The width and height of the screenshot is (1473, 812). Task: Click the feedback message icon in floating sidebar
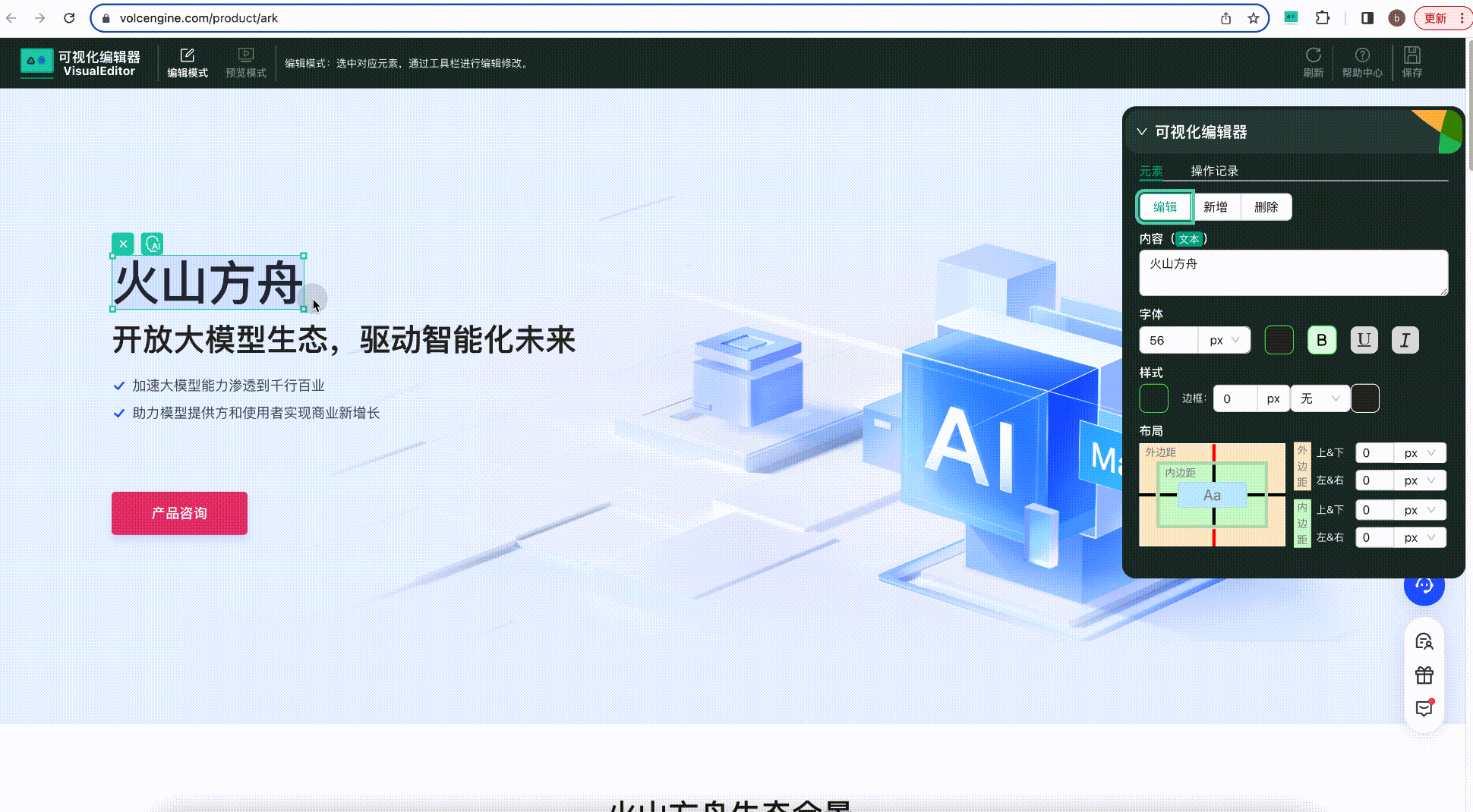point(1424,708)
